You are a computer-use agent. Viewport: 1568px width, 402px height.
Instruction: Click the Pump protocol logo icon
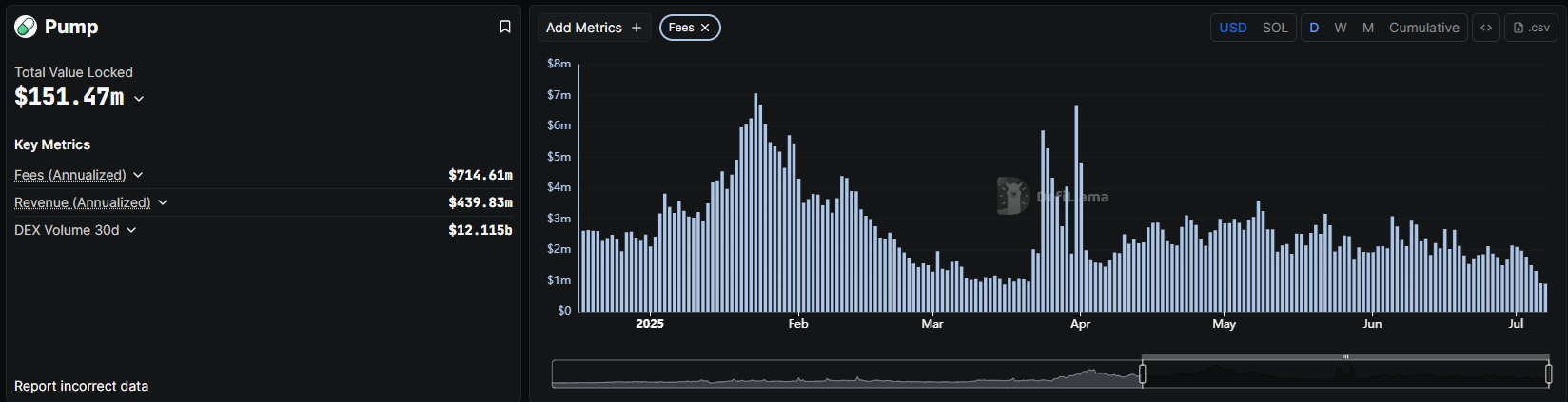click(x=26, y=27)
